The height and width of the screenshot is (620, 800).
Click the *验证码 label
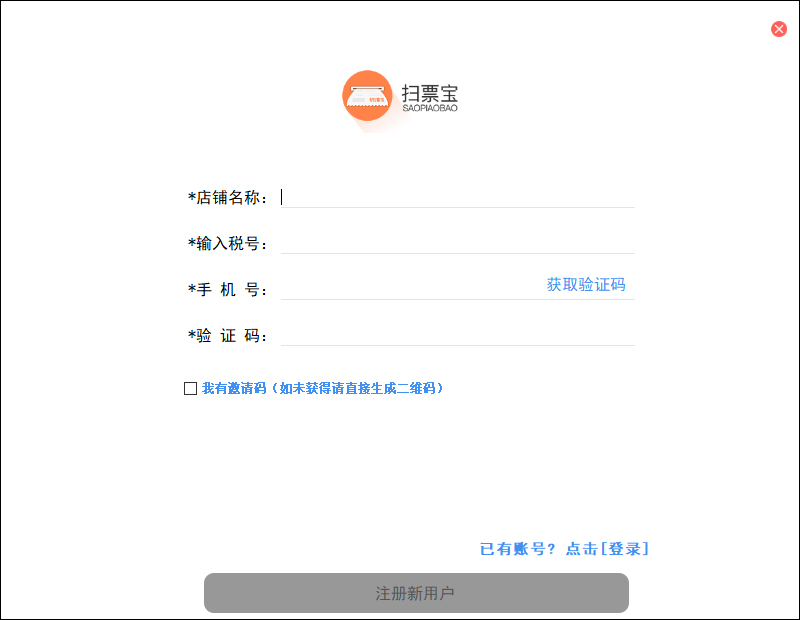[x=228, y=335]
